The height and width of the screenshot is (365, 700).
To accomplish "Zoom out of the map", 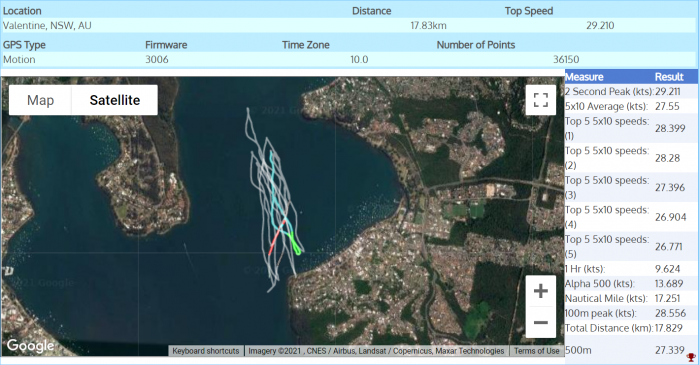I will pyautogui.click(x=541, y=322).
